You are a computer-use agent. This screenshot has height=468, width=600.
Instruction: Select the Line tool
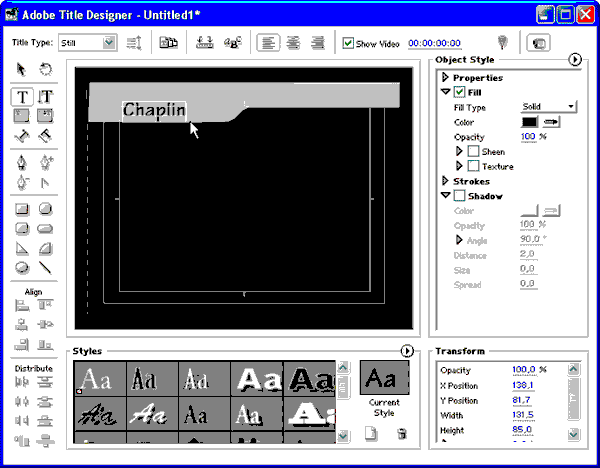pyautogui.click(x=45, y=268)
